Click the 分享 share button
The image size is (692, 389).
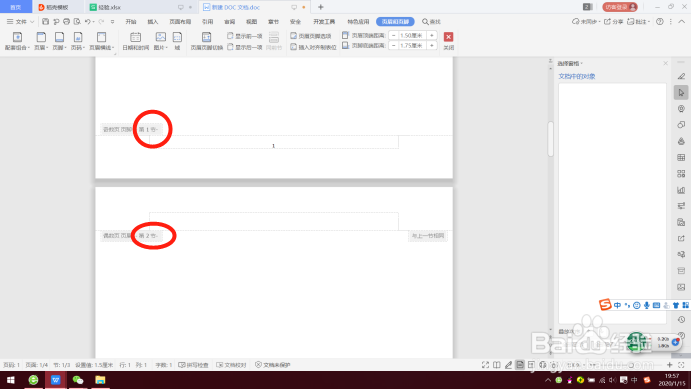(613, 22)
